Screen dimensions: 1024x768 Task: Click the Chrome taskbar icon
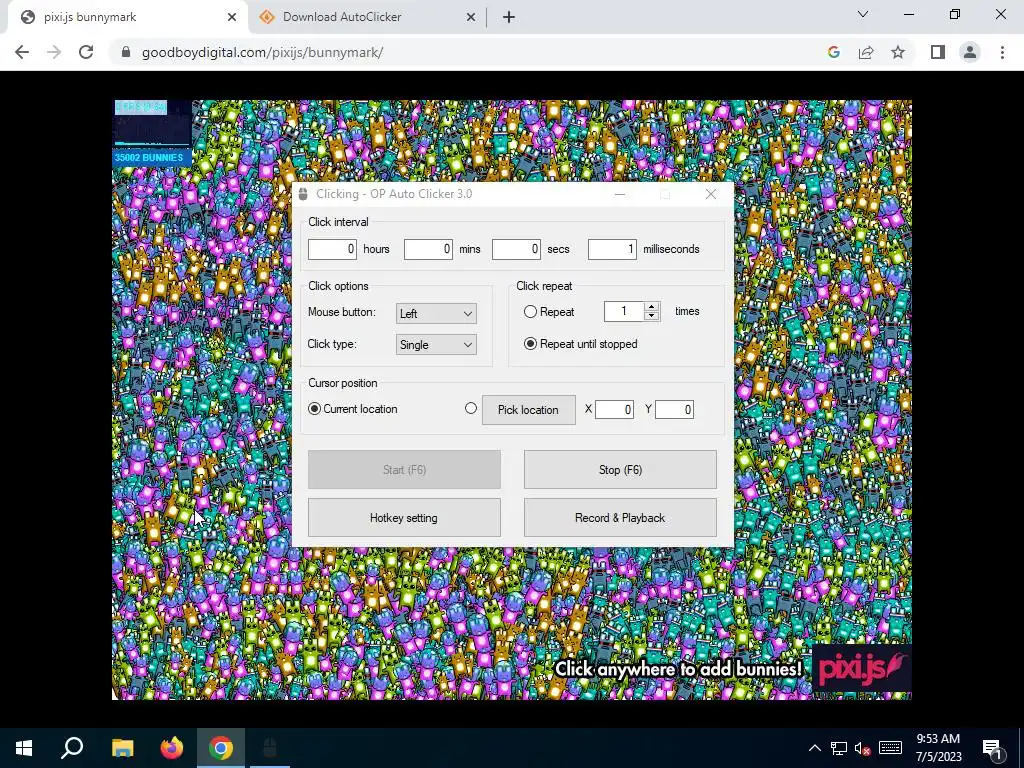point(221,748)
